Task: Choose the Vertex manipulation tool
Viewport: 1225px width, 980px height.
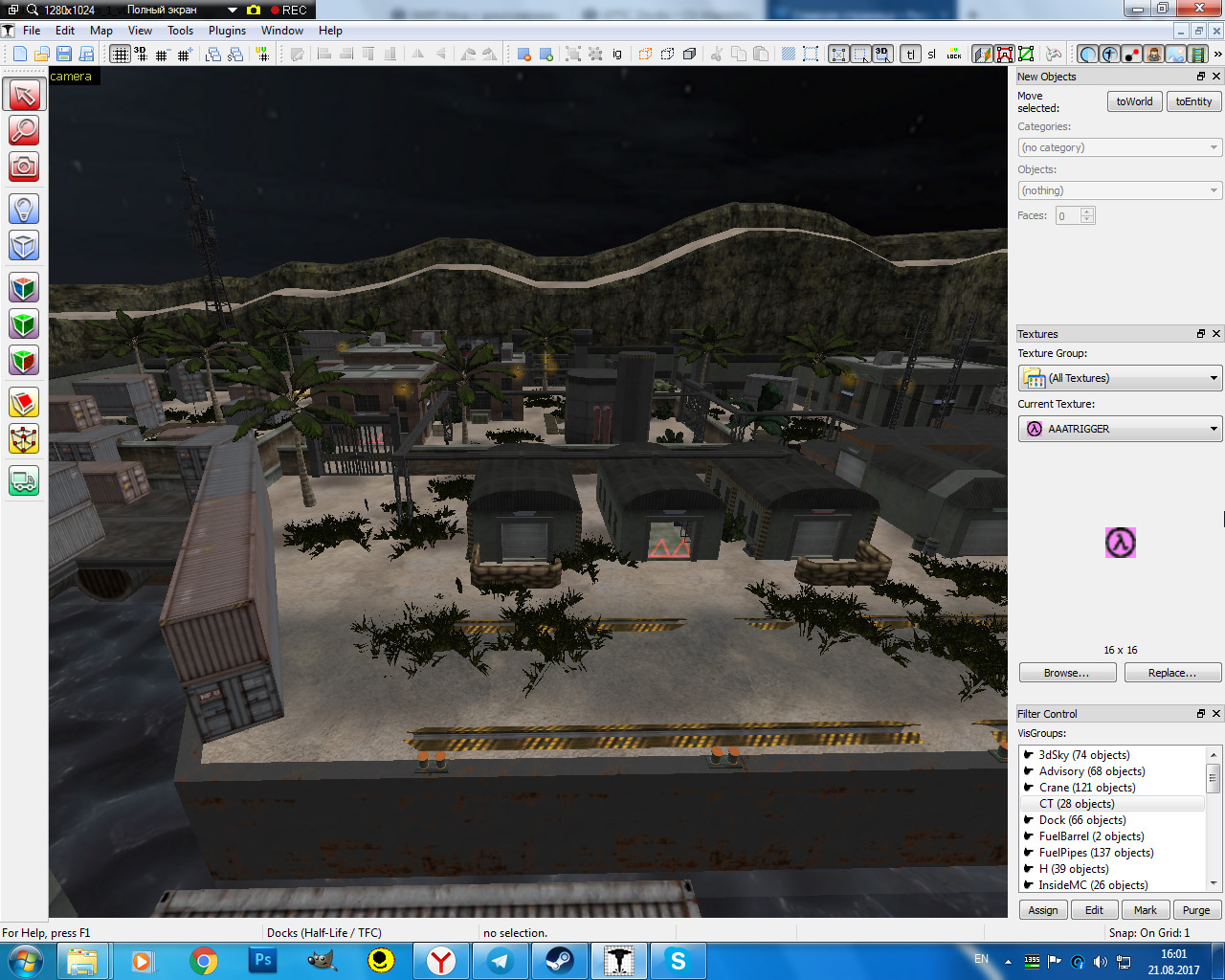Action: (x=24, y=438)
